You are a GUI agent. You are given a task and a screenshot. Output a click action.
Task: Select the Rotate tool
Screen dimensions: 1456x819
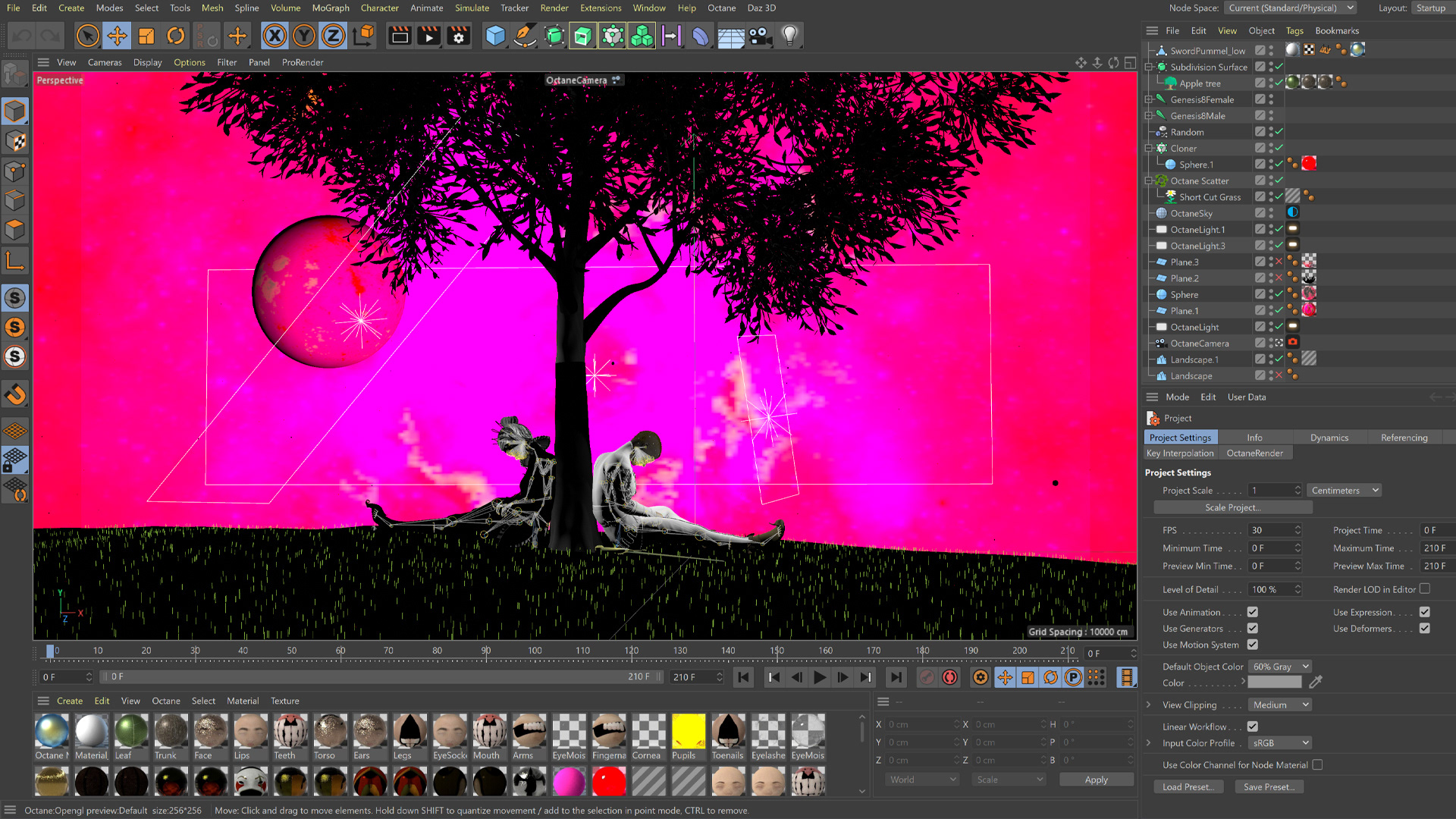click(176, 36)
